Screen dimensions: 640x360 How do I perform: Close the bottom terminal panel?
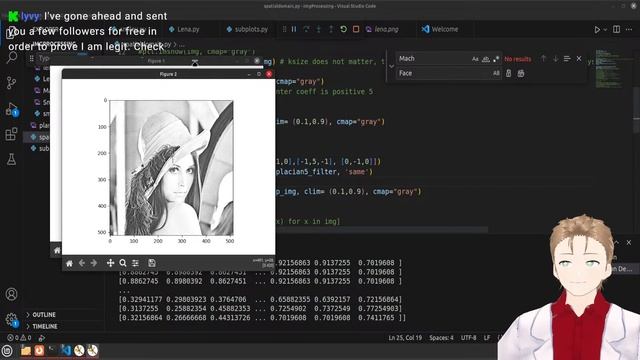click(629, 242)
